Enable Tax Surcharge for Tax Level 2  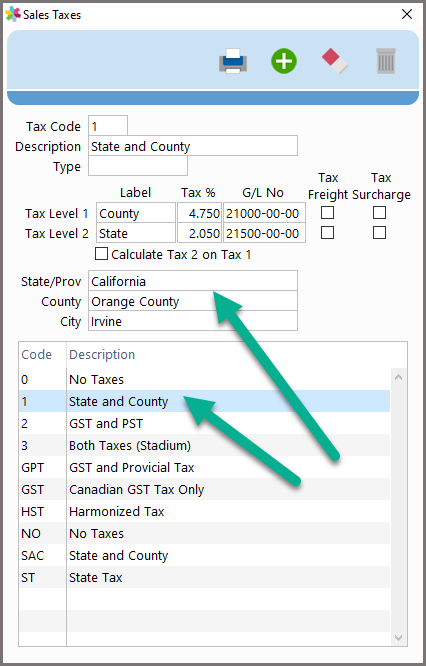(379, 232)
